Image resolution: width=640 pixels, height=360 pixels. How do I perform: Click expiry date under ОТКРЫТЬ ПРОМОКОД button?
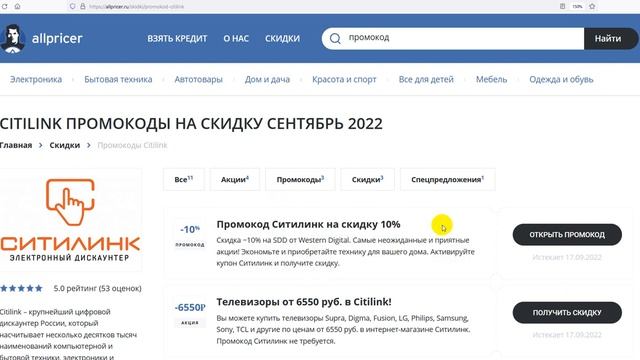coord(567,257)
